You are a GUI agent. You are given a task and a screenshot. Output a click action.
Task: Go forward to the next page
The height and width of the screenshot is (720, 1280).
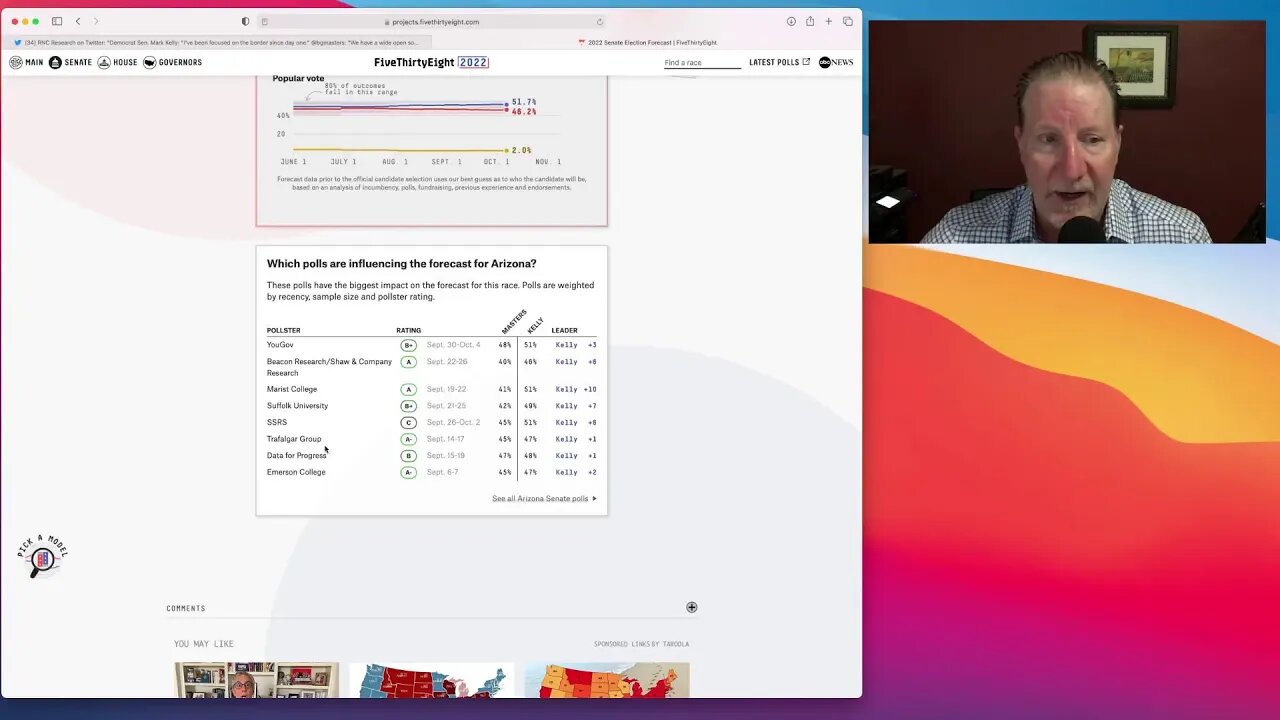click(x=96, y=21)
